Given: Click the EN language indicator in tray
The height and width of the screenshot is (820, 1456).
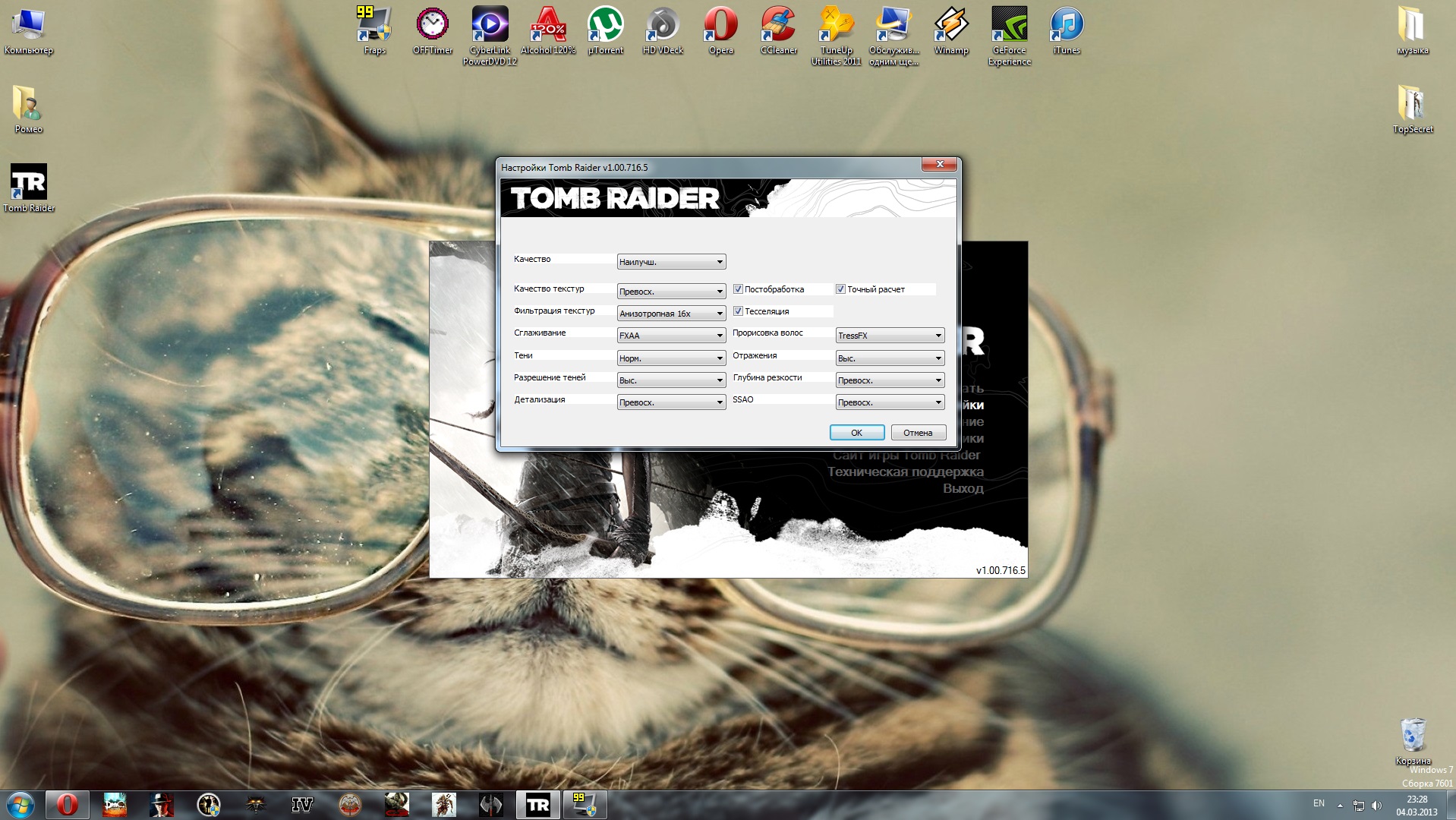Looking at the screenshot, I should point(1319,803).
